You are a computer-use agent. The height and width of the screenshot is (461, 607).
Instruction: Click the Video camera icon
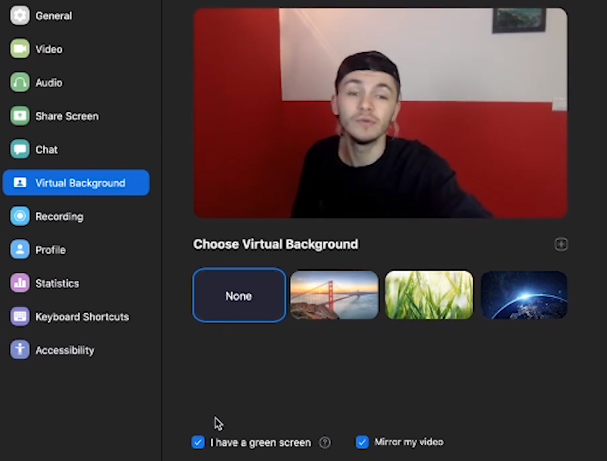click(x=20, y=49)
